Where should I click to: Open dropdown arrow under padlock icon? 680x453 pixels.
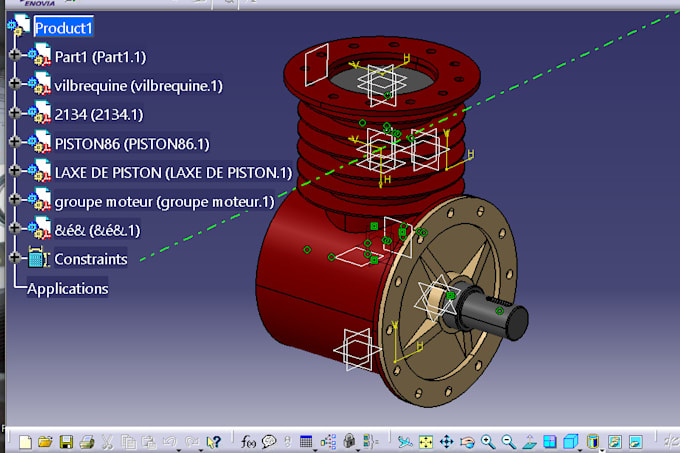(358, 451)
